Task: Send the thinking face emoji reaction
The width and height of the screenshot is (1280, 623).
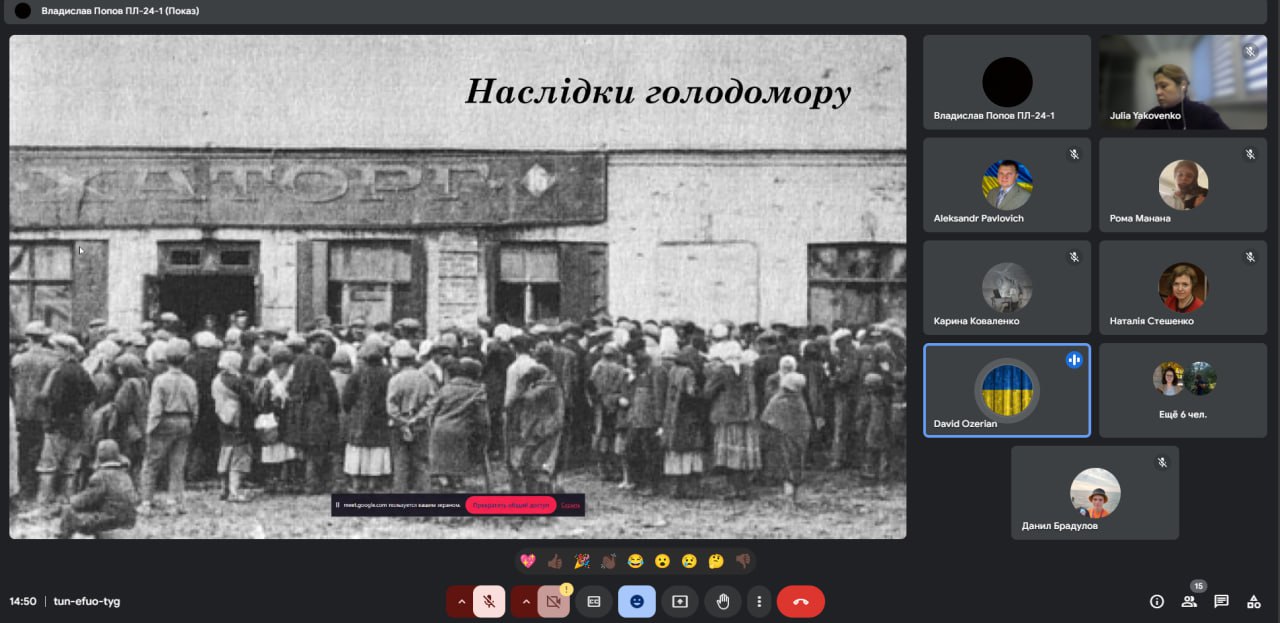Action: [x=716, y=561]
